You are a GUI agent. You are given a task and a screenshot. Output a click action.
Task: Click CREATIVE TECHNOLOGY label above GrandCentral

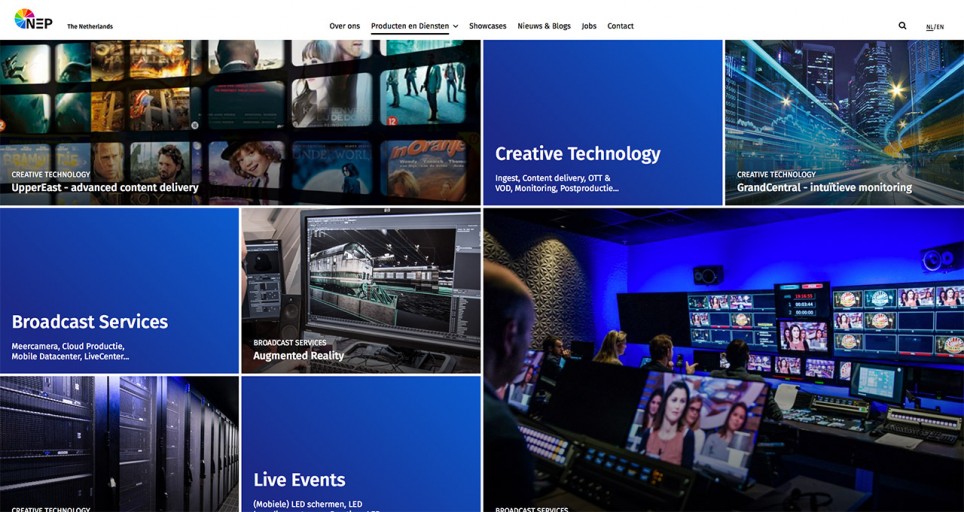click(776, 175)
